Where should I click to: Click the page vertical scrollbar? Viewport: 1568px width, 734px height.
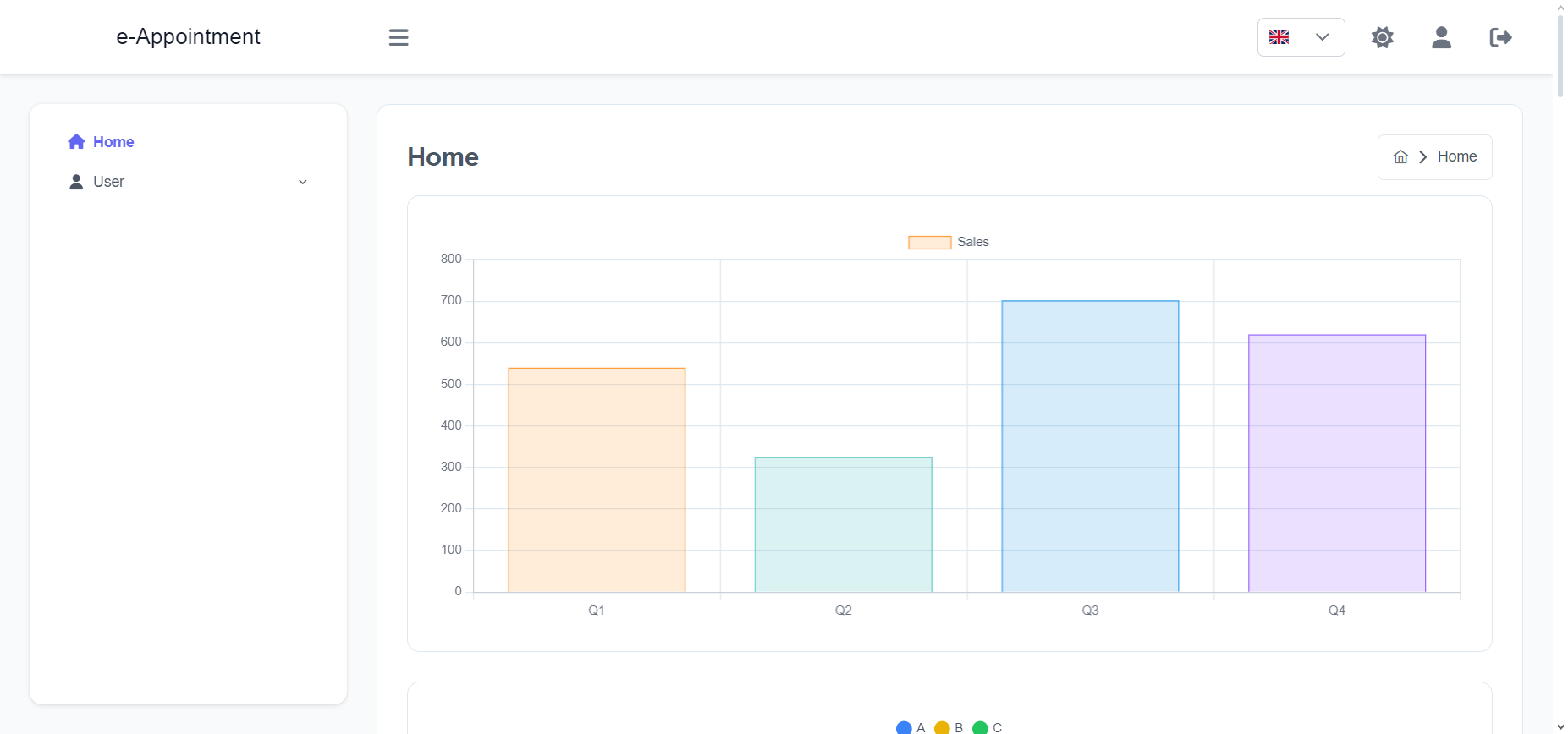(1560, 367)
